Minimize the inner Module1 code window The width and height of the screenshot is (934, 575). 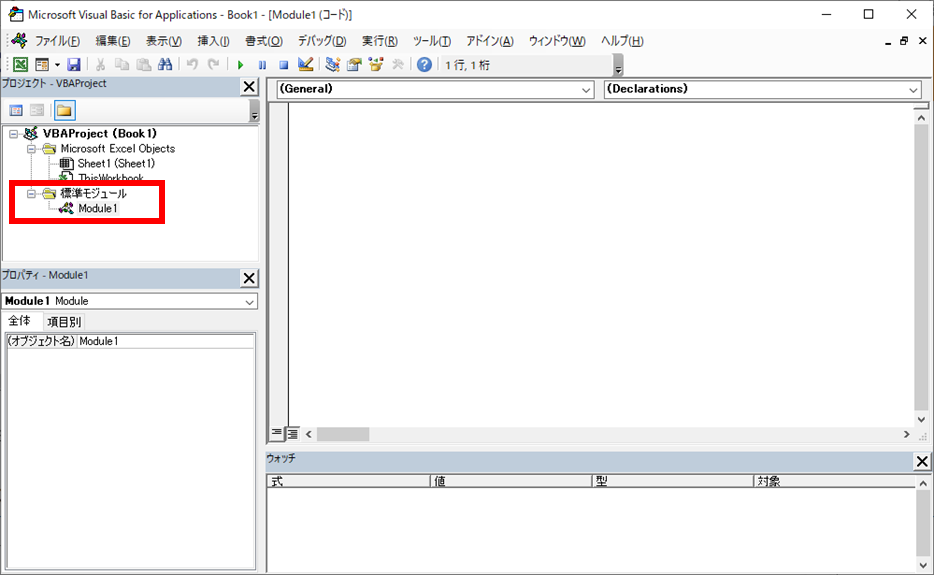point(888,42)
